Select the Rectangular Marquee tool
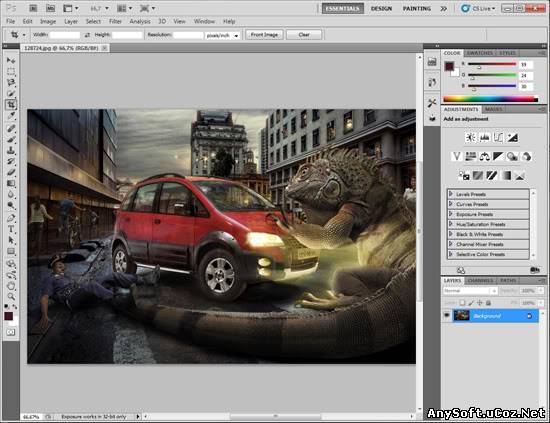550x423 pixels. pyautogui.click(x=11, y=72)
